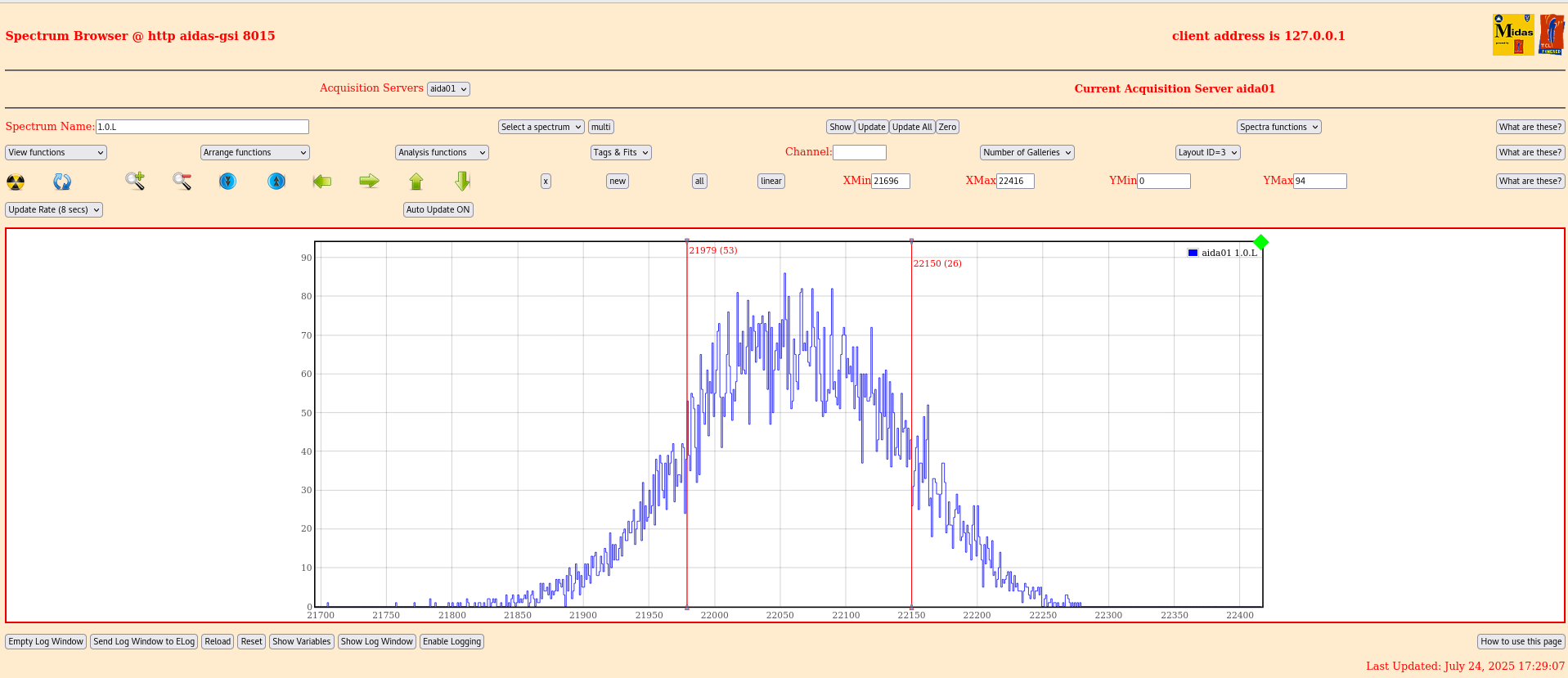
Task: Open the Acquisition Servers aida01 dropdown
Action: pyautogui.click(x=448, y=89)
